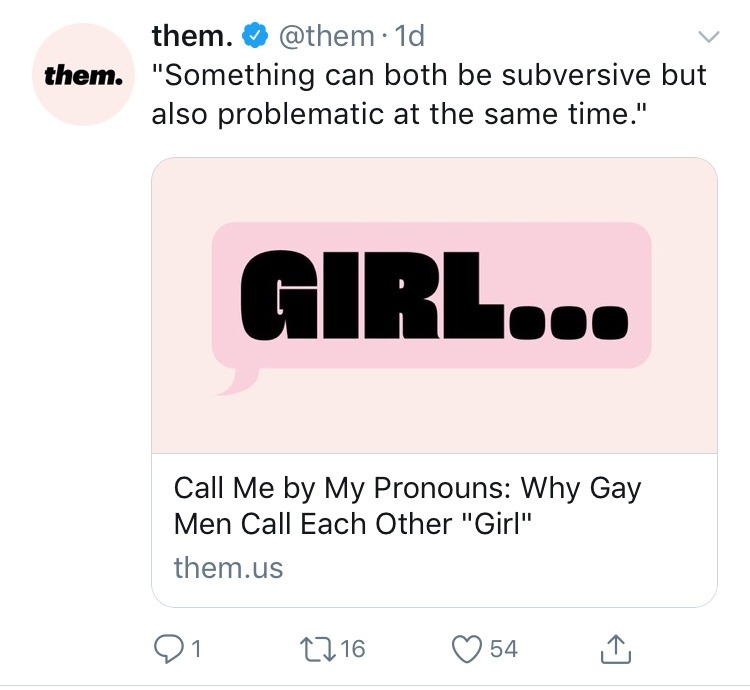The height and width of the screenshot is (690, 750).
Task: Click the like count 54
Action: 503,649
